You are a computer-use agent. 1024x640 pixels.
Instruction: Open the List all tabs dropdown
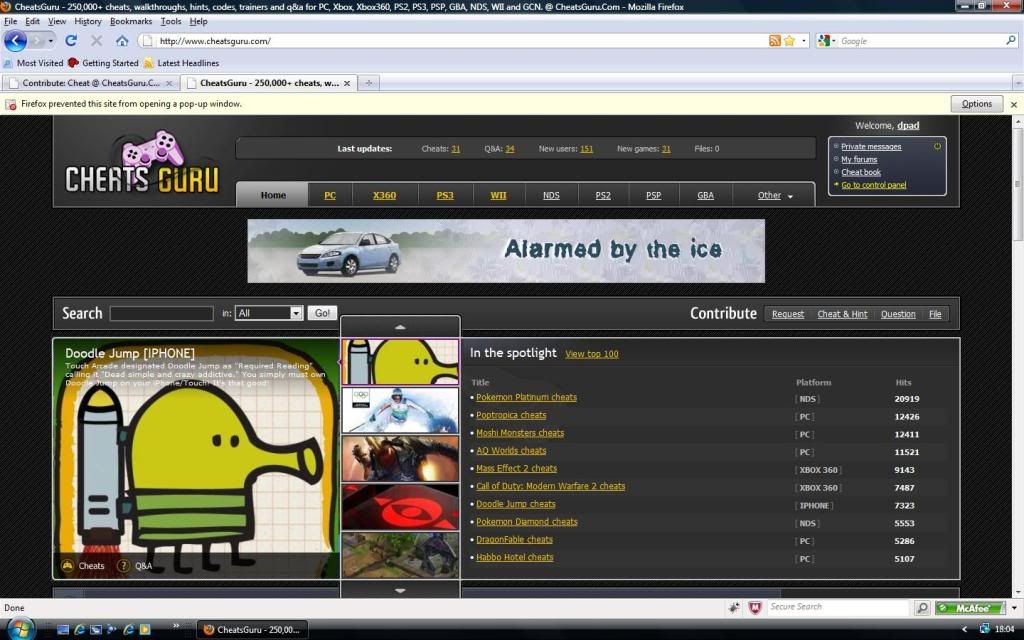coord(1017,83)
